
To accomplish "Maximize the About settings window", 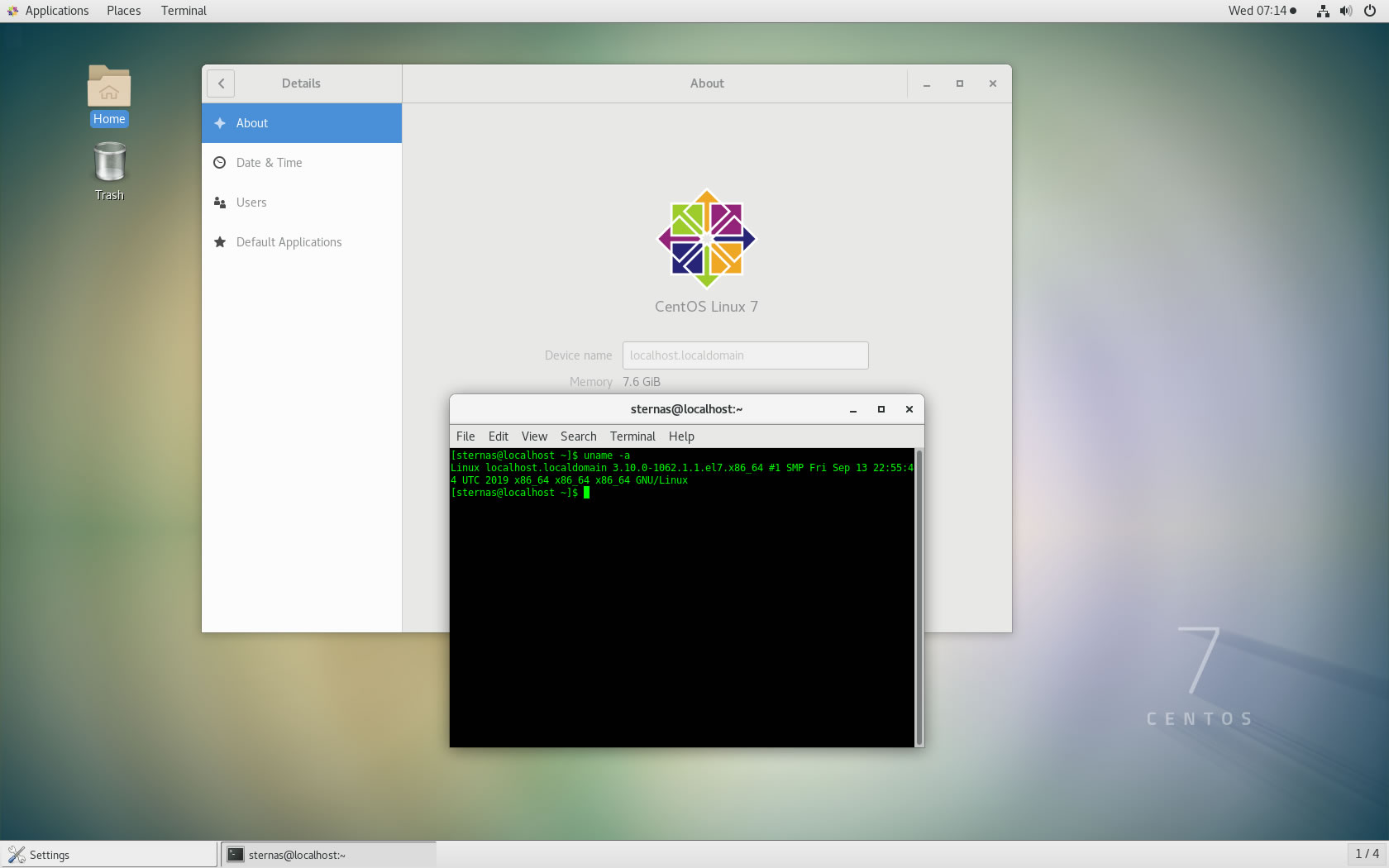I will pos(960,83).
